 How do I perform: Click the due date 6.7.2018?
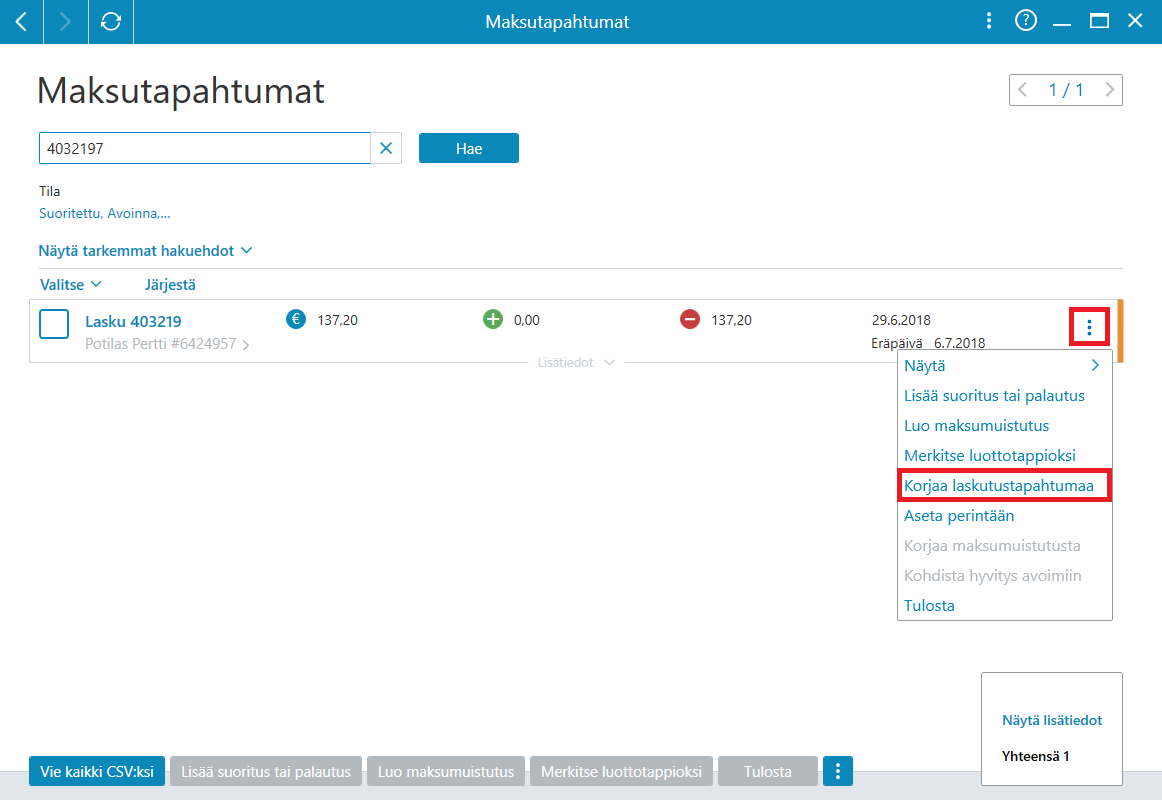pos(959,343)
